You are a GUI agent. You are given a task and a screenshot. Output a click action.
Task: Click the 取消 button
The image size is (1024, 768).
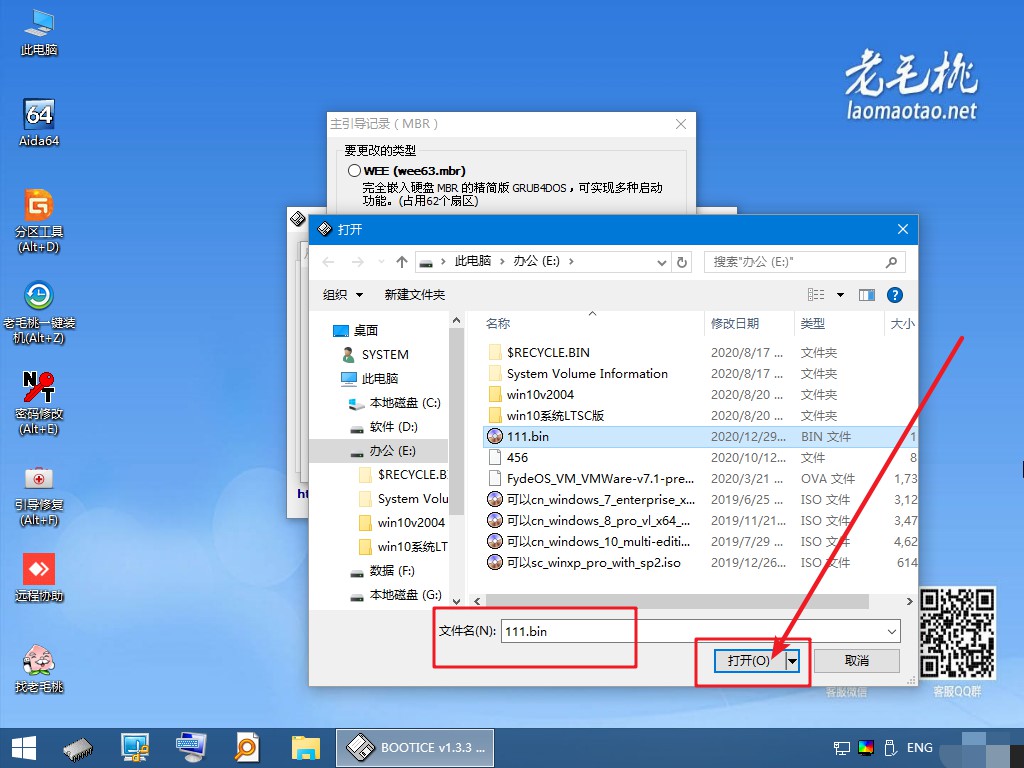[x=857, y=661]
